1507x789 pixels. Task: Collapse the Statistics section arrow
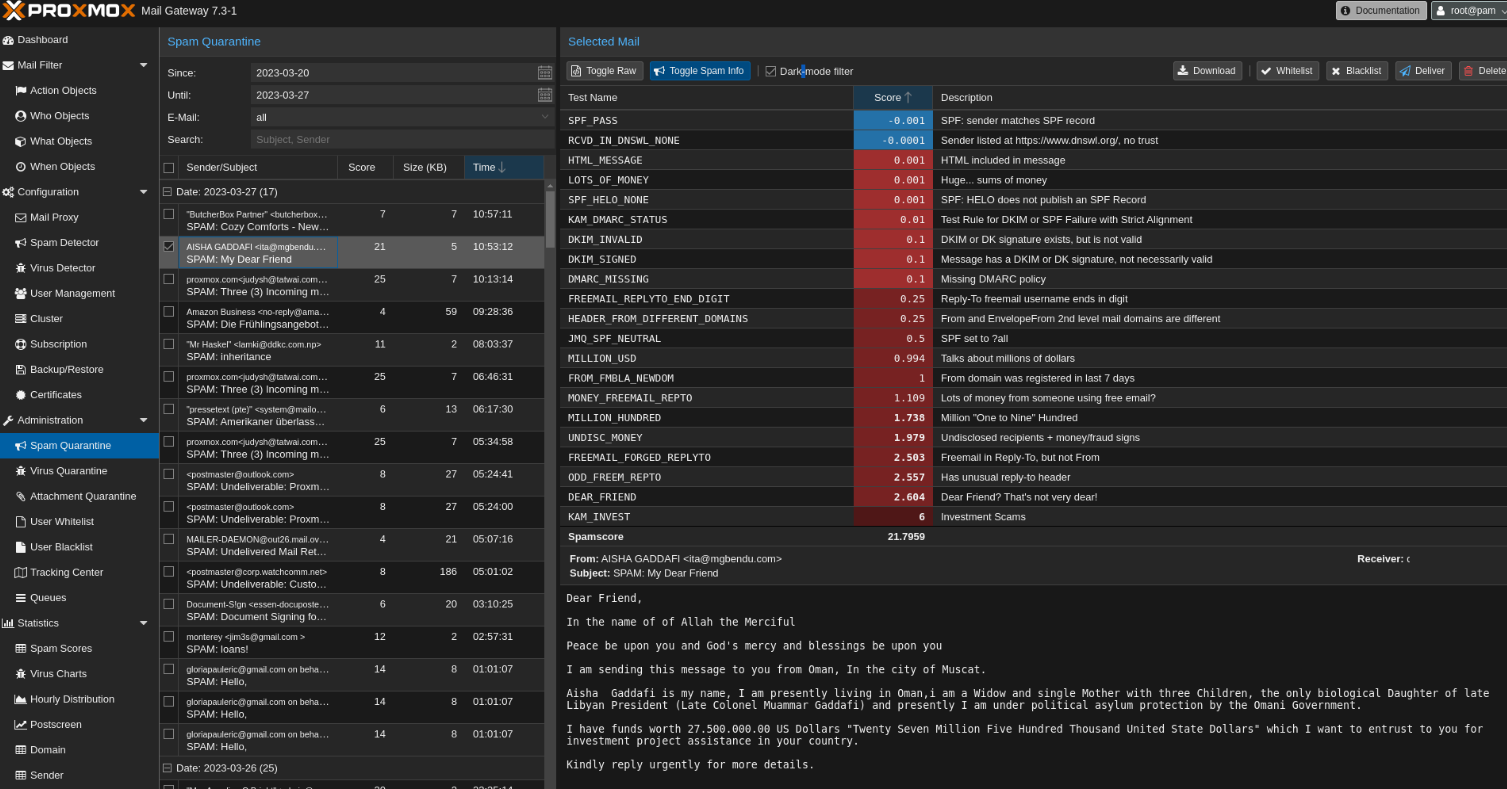(x=144, y=623)
